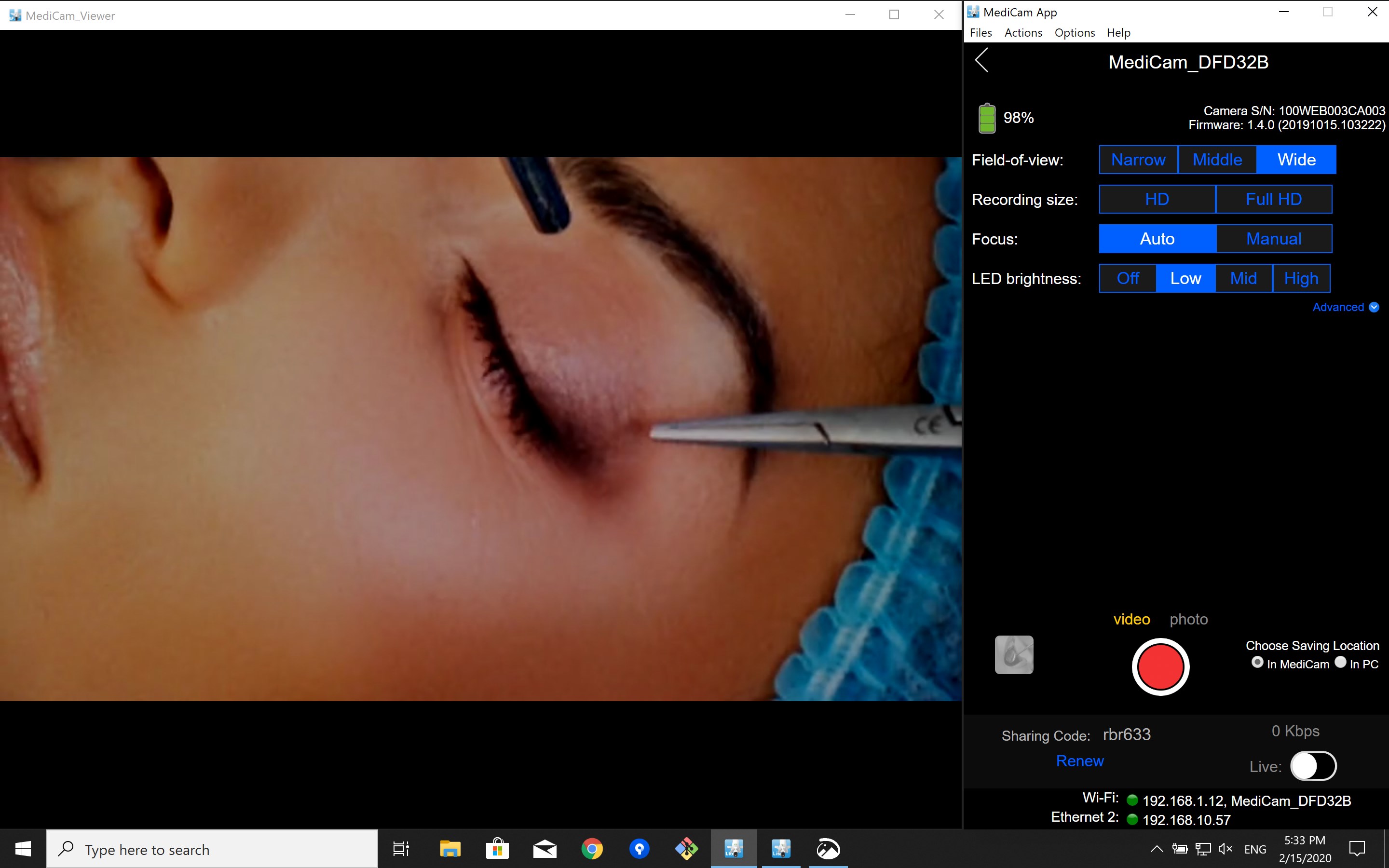Click the Task View taskbar icon
The width and height of the screenshot is (1389, 868).
pyautogui.click(x=401, y=849)
